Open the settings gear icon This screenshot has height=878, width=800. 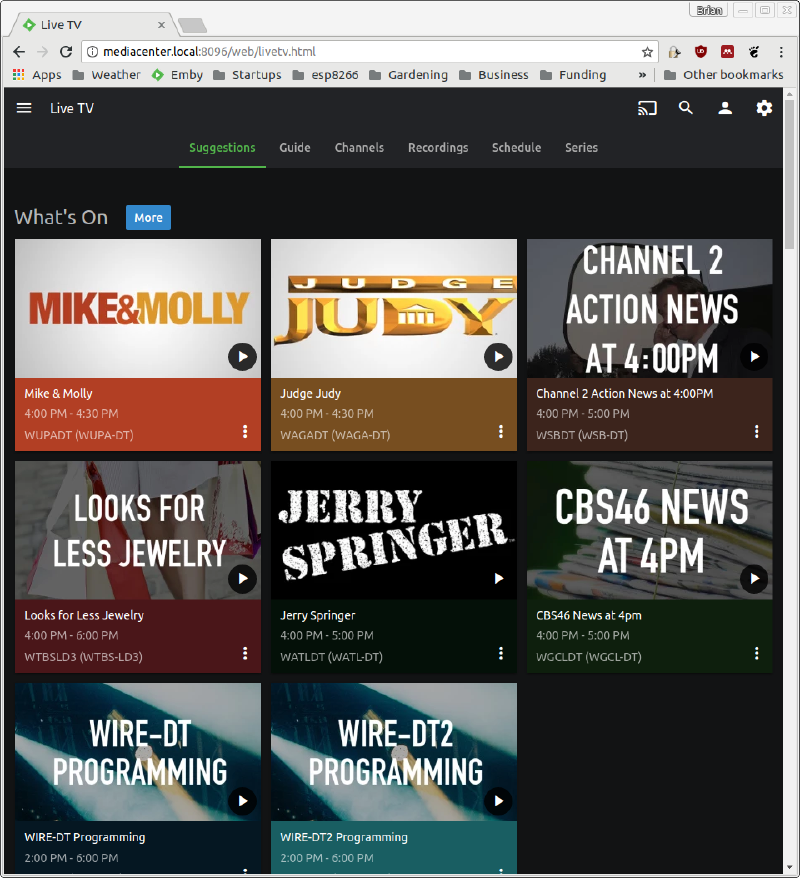[x=764, y=108]
